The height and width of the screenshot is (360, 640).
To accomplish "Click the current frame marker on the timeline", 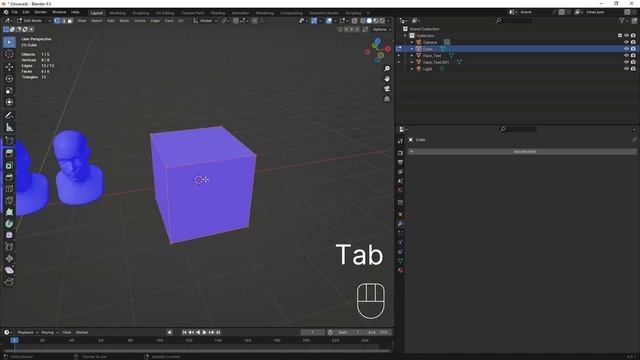I will (14, 340).
